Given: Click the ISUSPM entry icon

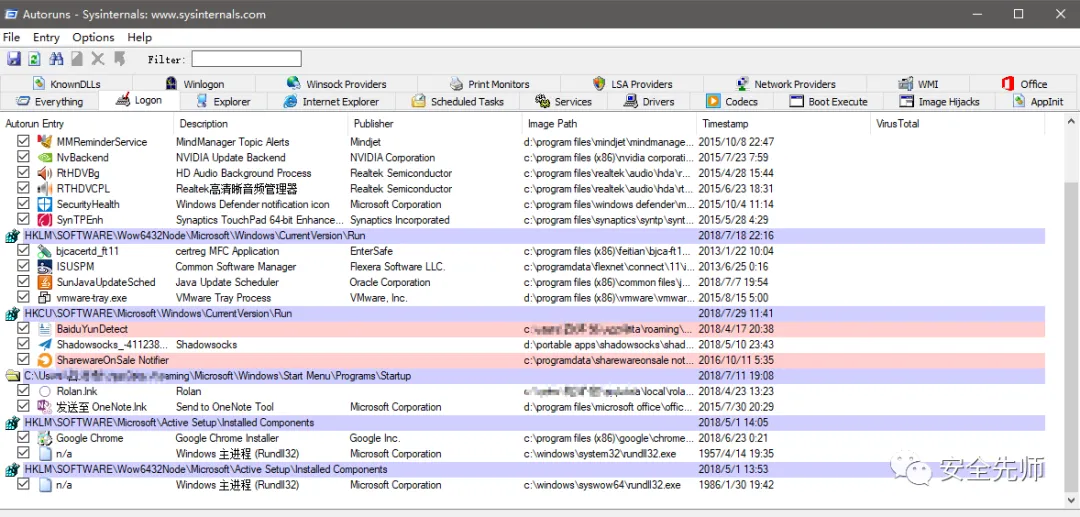Looking at the screenshot, I should click(x=45, y=266).
